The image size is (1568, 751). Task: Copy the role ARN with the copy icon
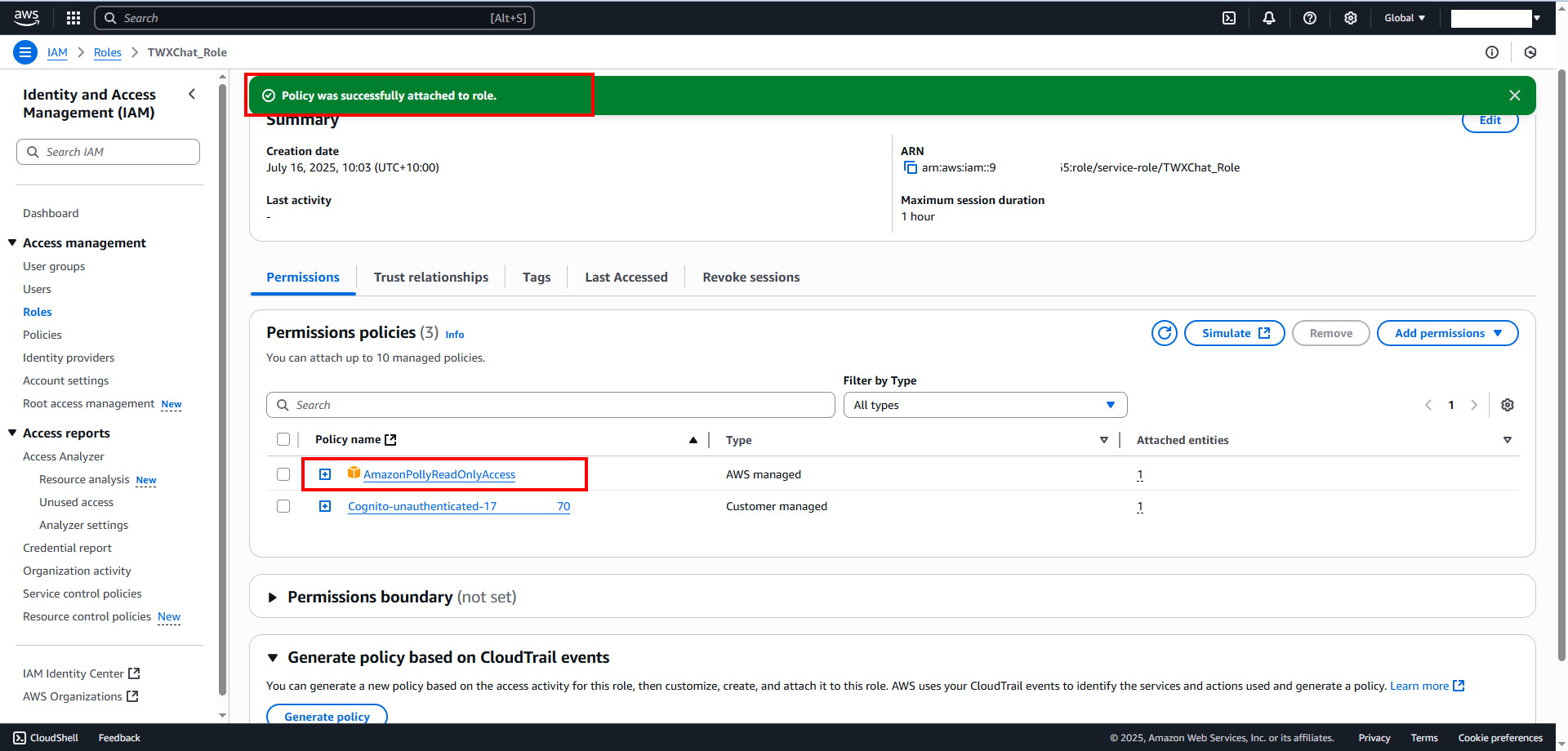coord(910,168)
